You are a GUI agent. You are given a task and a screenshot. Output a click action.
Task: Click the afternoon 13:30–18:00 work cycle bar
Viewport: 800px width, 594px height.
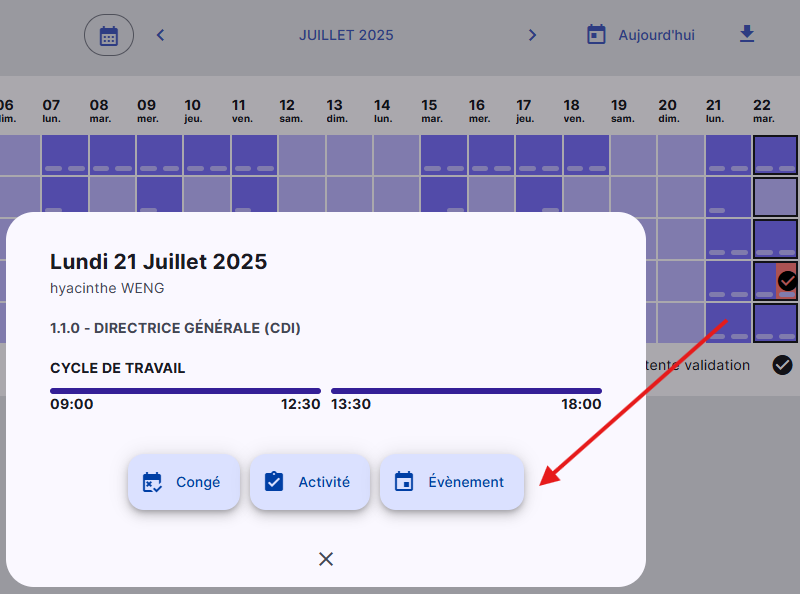click(466, 391)
